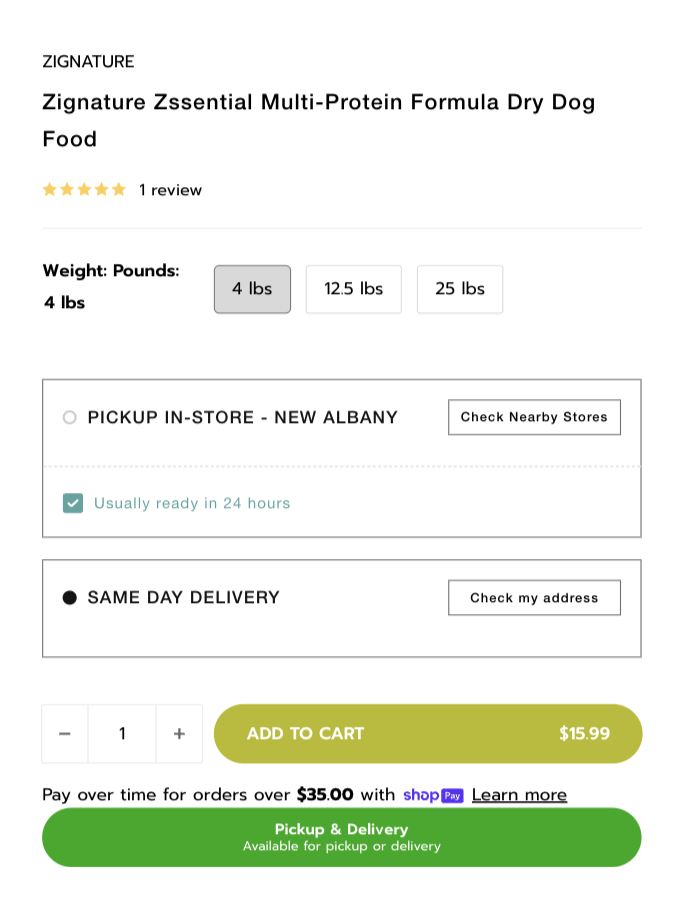Select Pickup In-Store New Albany option

click(70, 418)
